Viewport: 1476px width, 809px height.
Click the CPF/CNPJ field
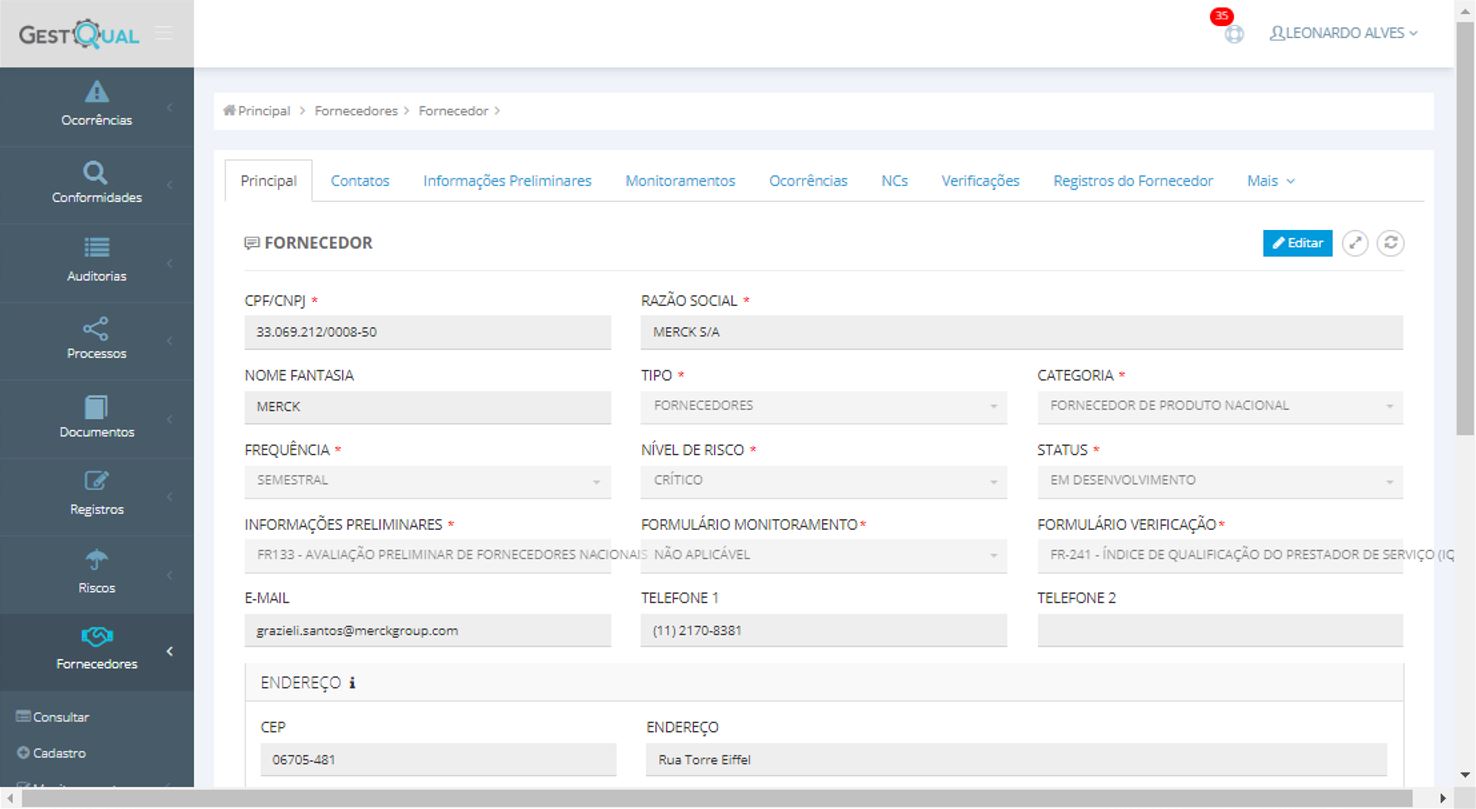tap(427, 332)
